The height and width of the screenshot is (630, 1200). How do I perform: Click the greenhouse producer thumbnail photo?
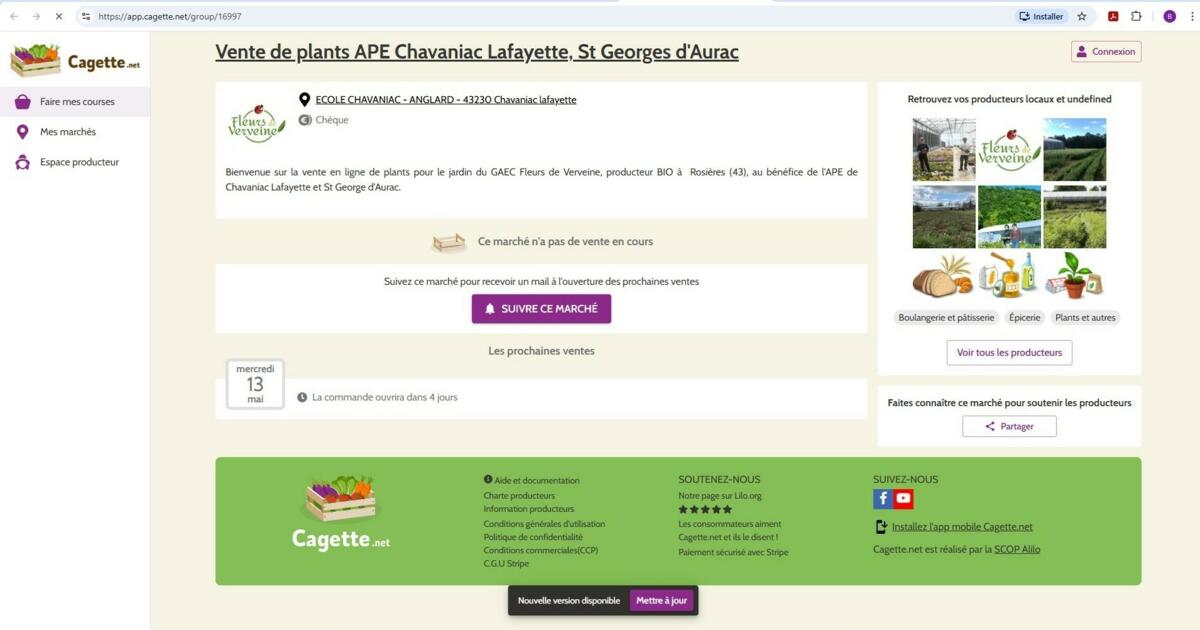click(944, 150)
